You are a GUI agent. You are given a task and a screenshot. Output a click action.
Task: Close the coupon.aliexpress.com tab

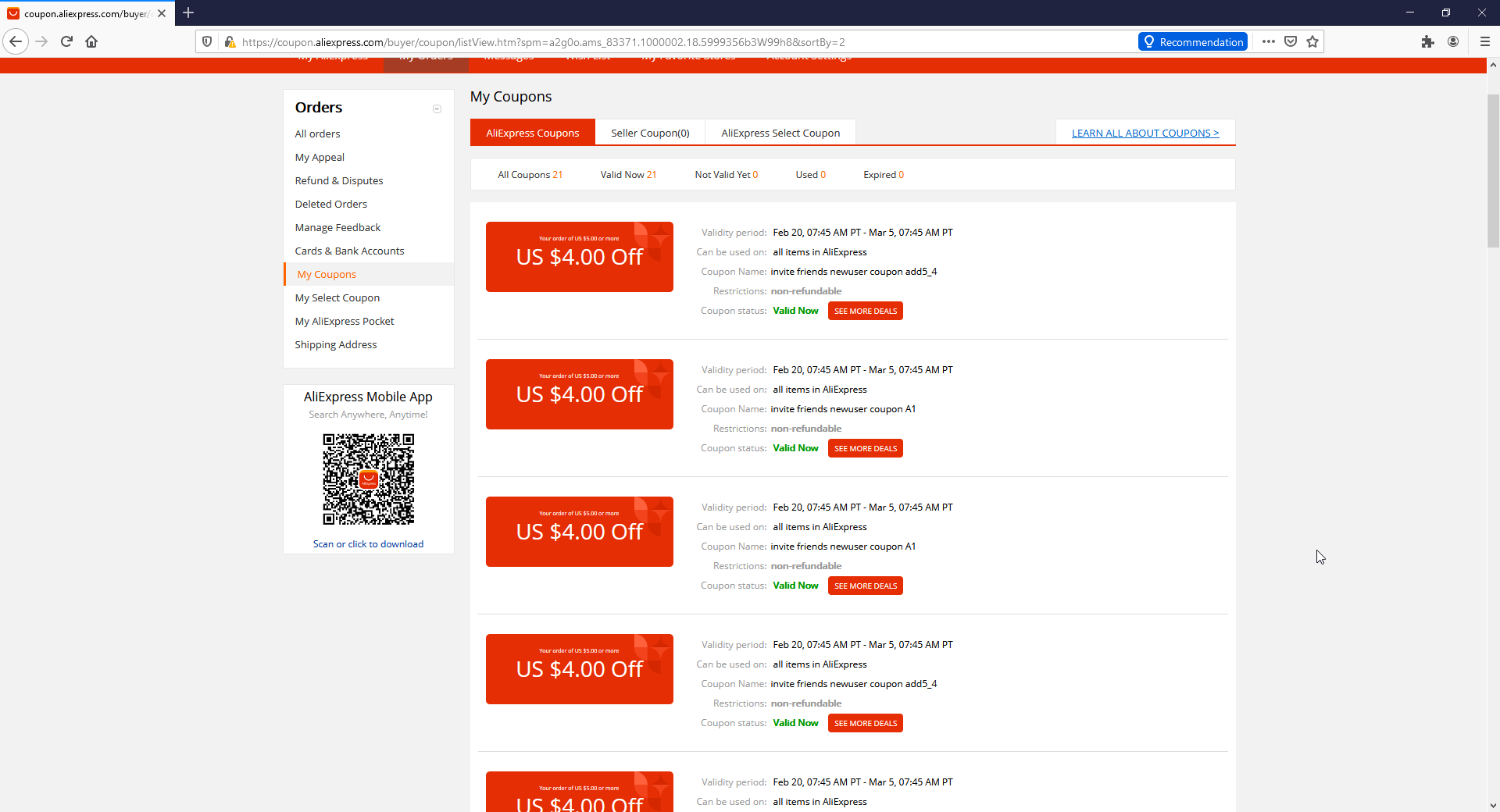pos(162,13)
